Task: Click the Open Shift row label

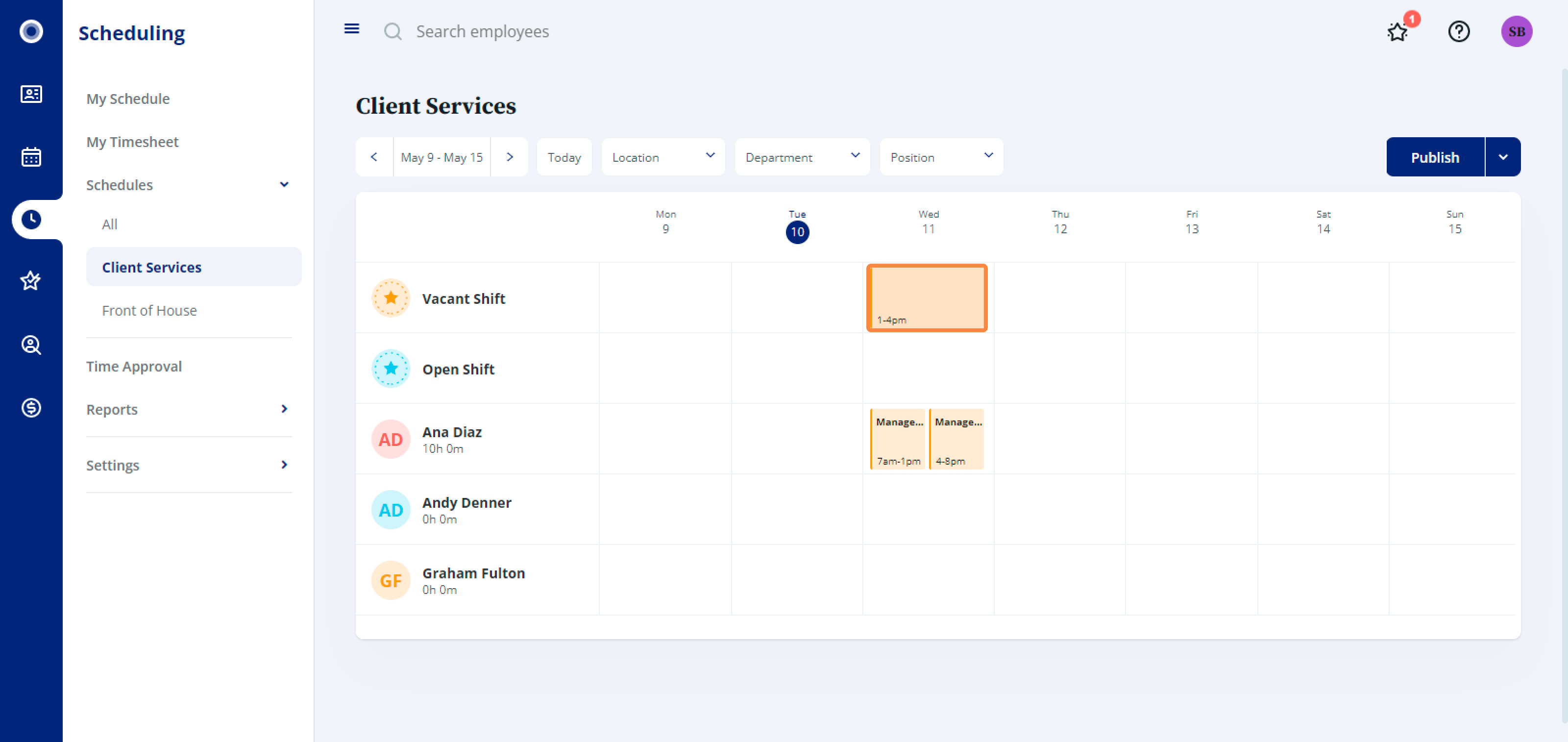Action: [x=458, y=369]
